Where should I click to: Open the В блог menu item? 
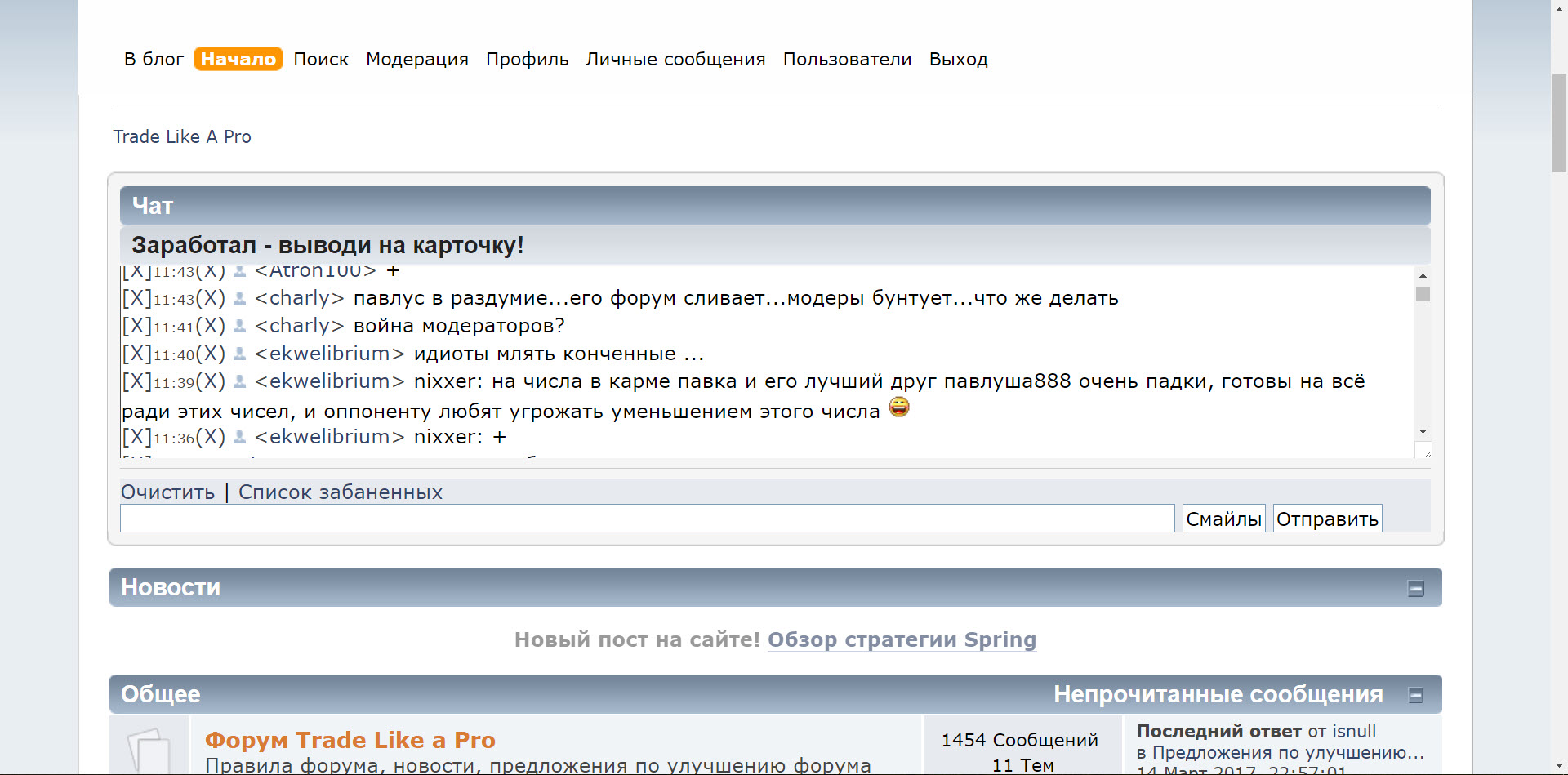point(154,59)
